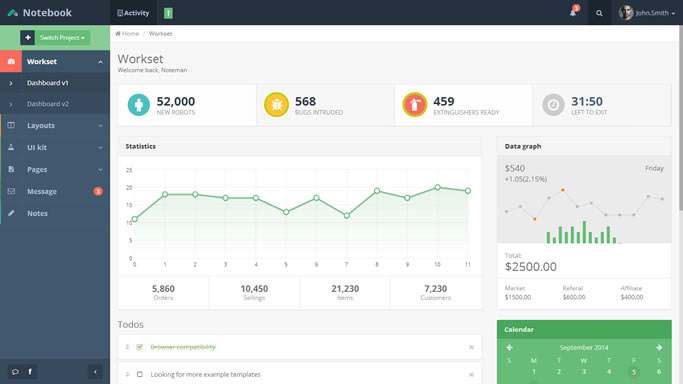Open the notifications bell icon
The image size is (683, 384).
click(573, 13)
